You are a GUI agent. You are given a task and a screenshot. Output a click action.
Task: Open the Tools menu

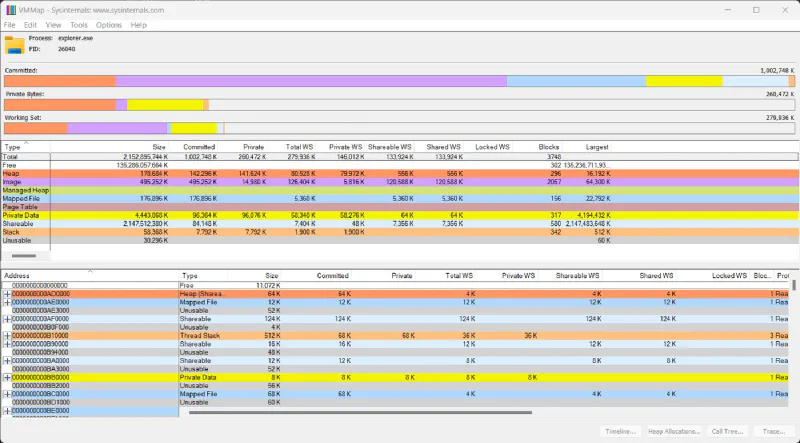(79, 25)
